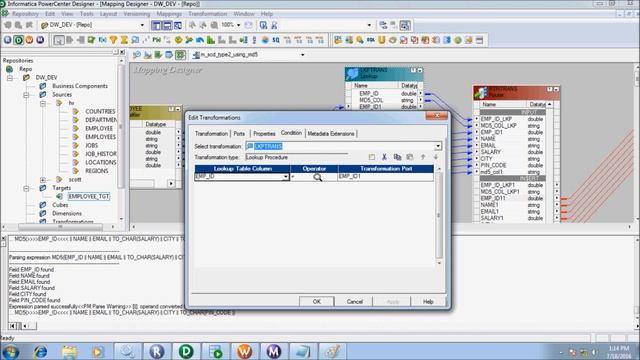Open the EMP_ID lookup table column dropdown

(x=285, y=176)
